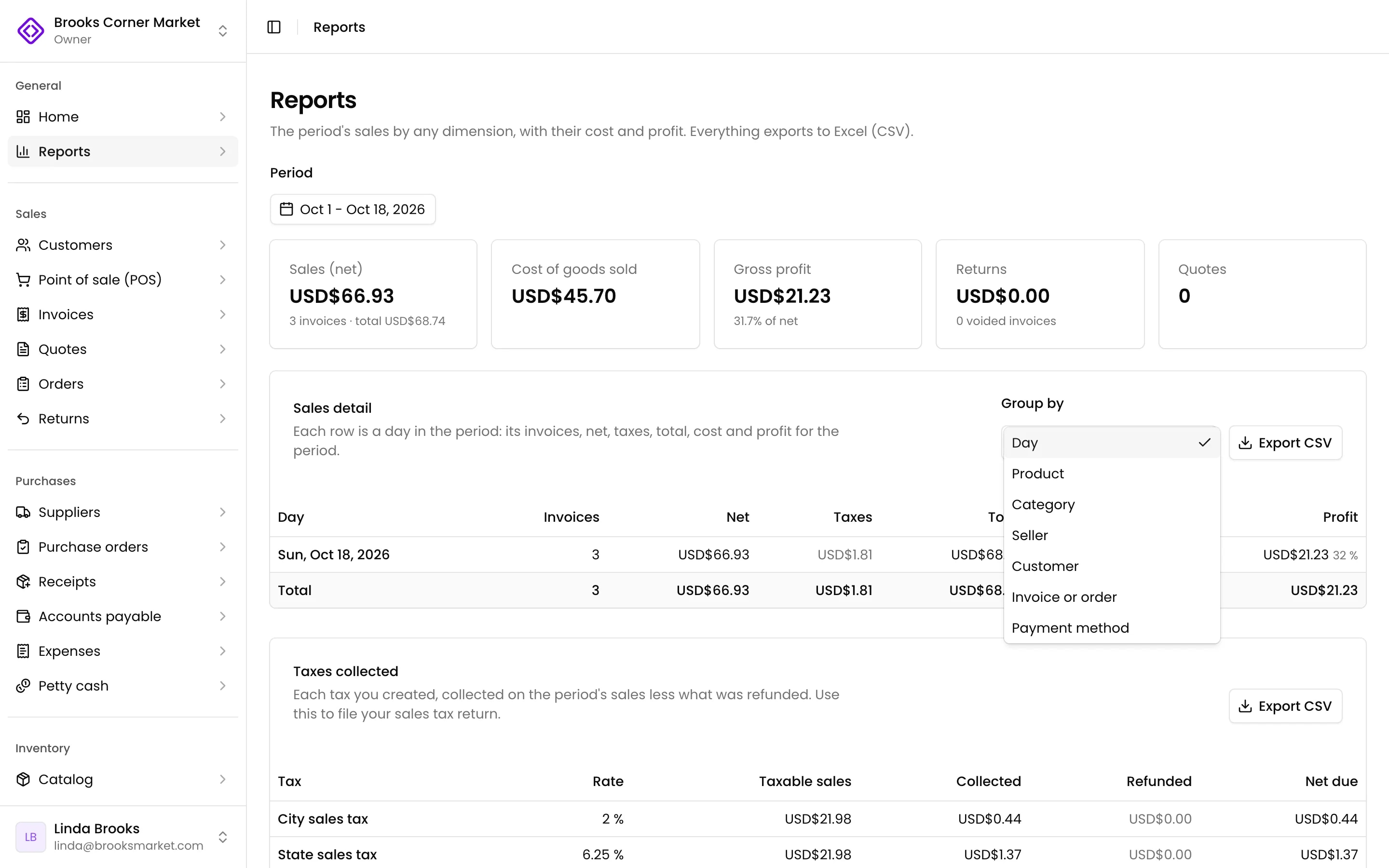1389x868 pixels.
Task: Expand the Home menu chevron
Action: click(x=223, y=117)
